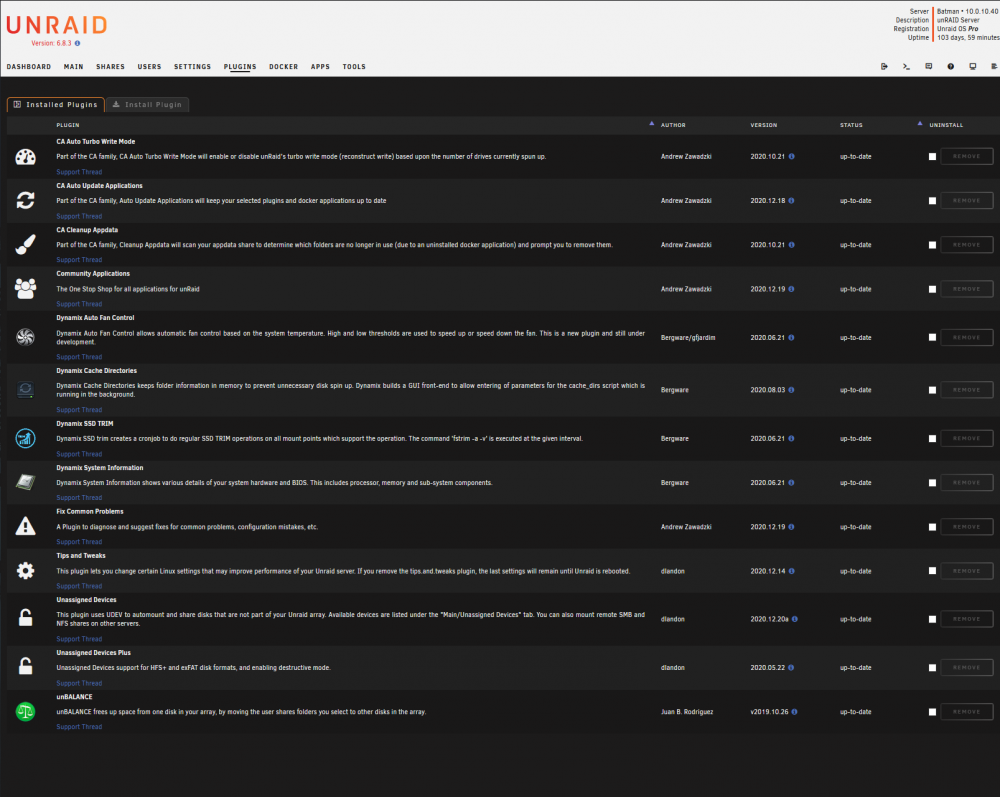
Task: Click the 'Bergware/gfjardim' author cell
Action: coord(688,338)
